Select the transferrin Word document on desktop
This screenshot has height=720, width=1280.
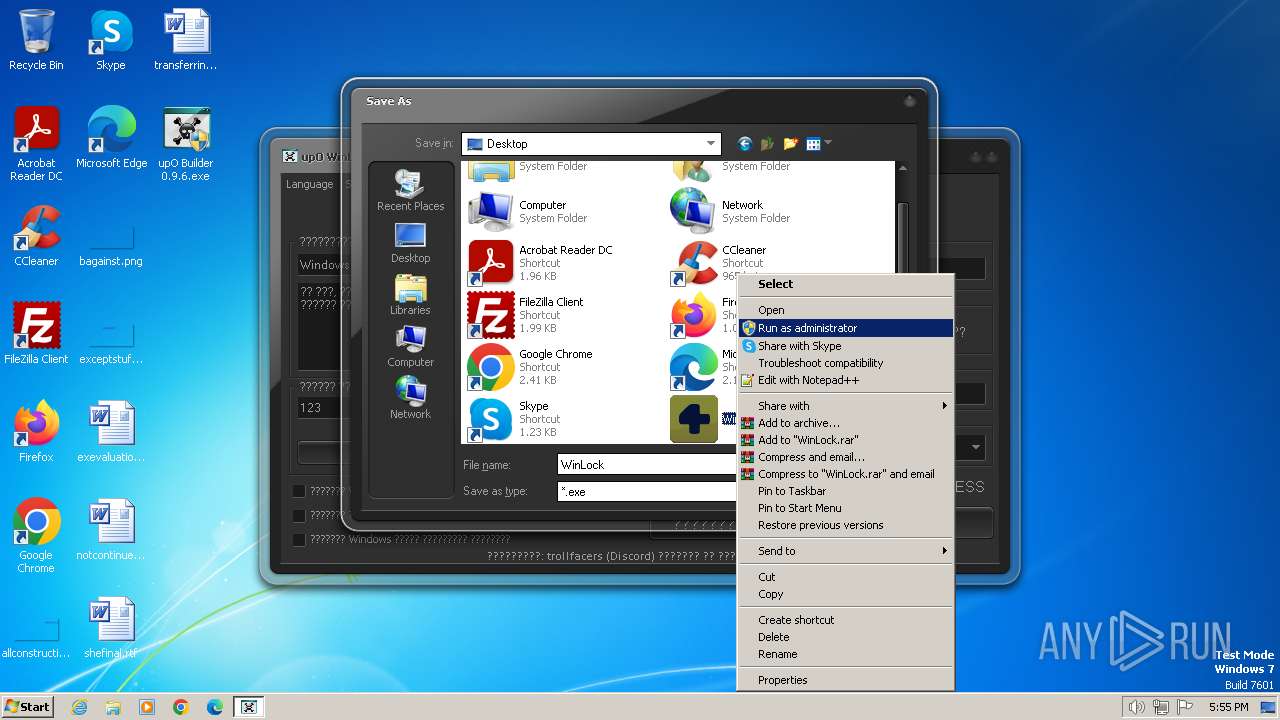186,40
